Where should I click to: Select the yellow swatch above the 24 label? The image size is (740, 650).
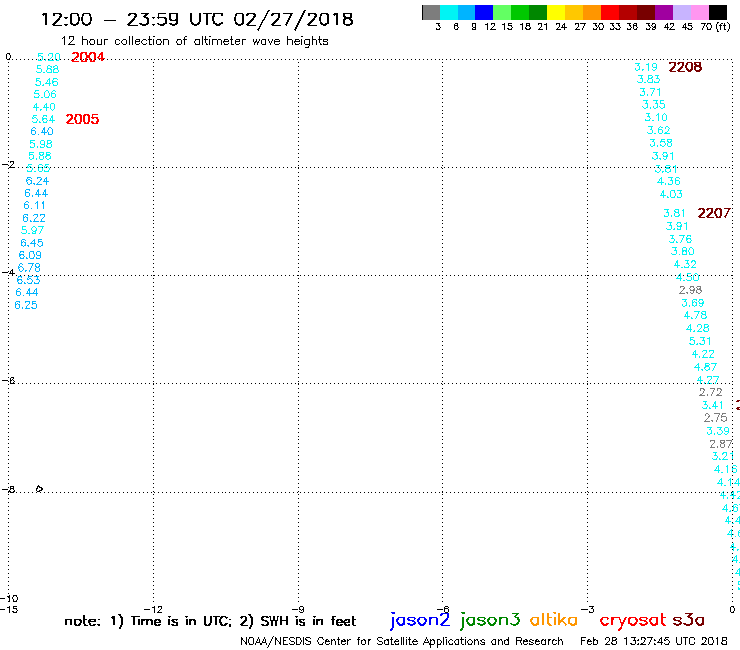click(x=556, y=12)
